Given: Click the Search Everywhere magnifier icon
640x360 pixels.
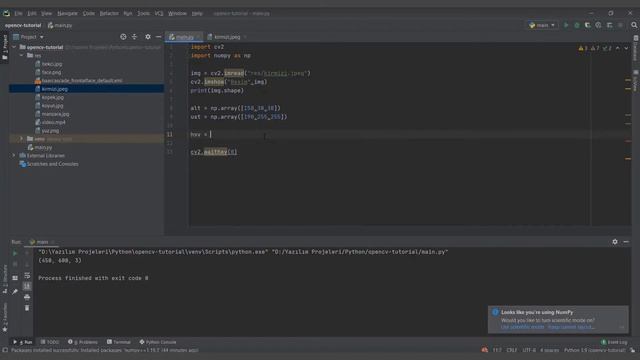Looking at the screenshot, I should pyautogui.click(x=634, y=25).
